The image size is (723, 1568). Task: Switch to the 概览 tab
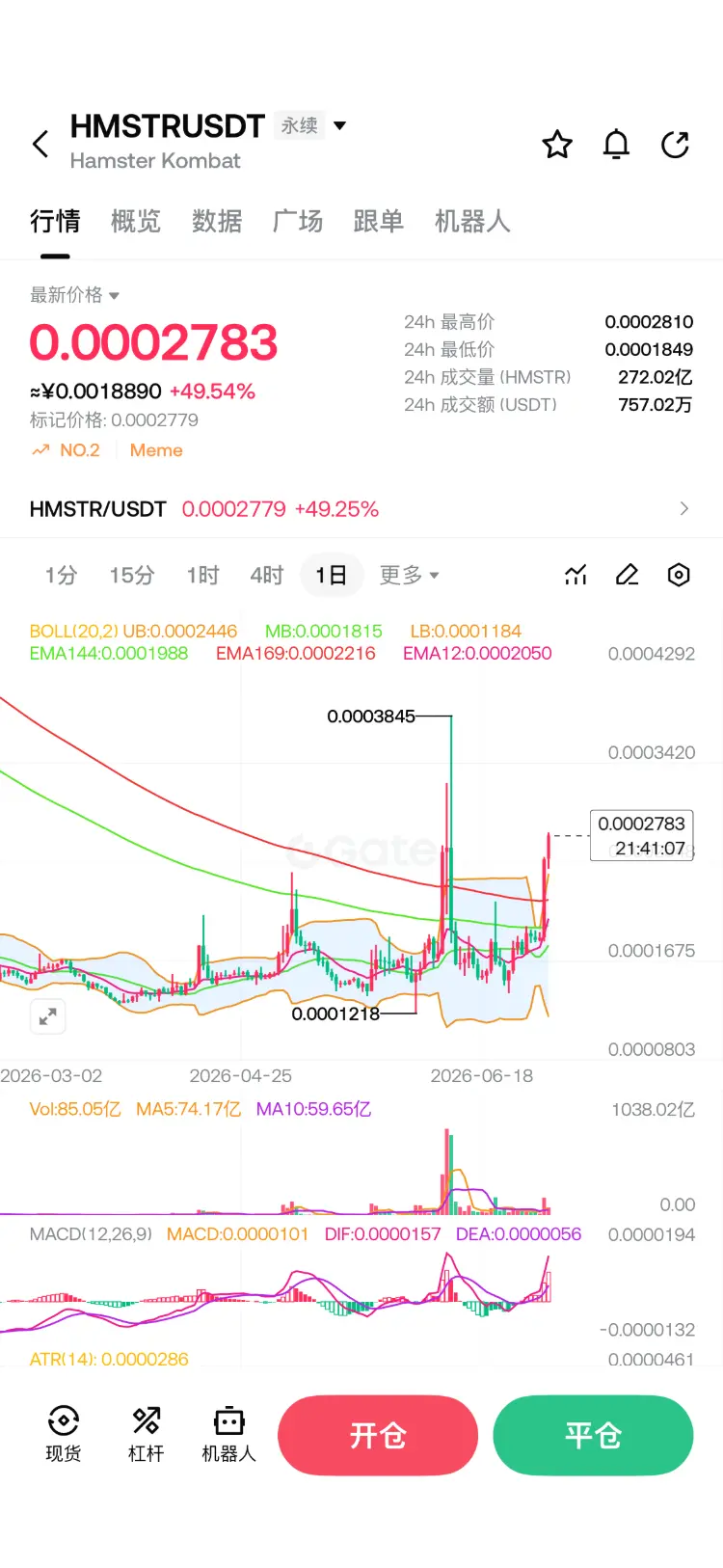pyautogui.click(x=136, y=222)
